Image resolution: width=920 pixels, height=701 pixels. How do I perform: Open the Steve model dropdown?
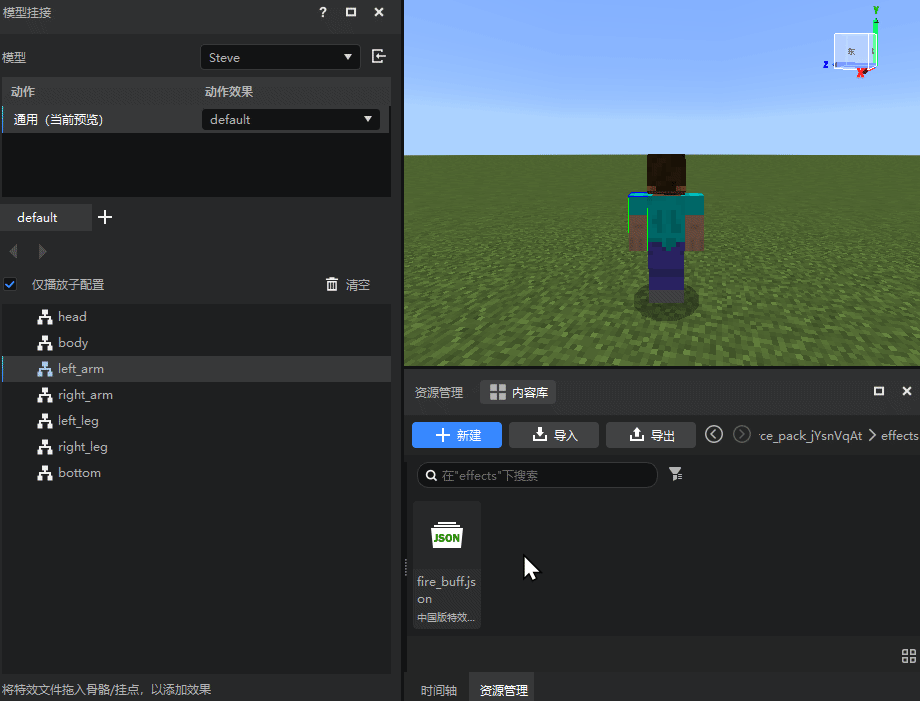coord(280,57)
